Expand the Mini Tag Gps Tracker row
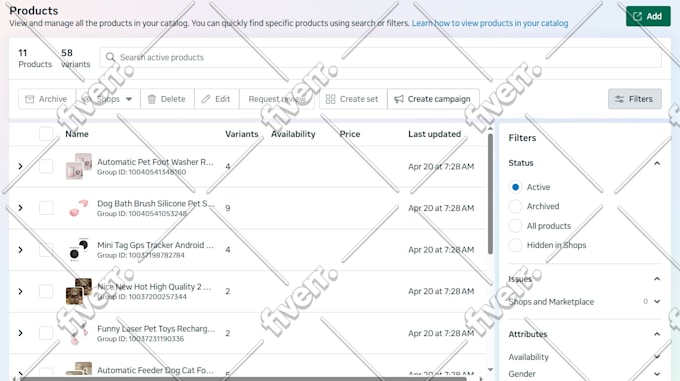 click(20, 250)
